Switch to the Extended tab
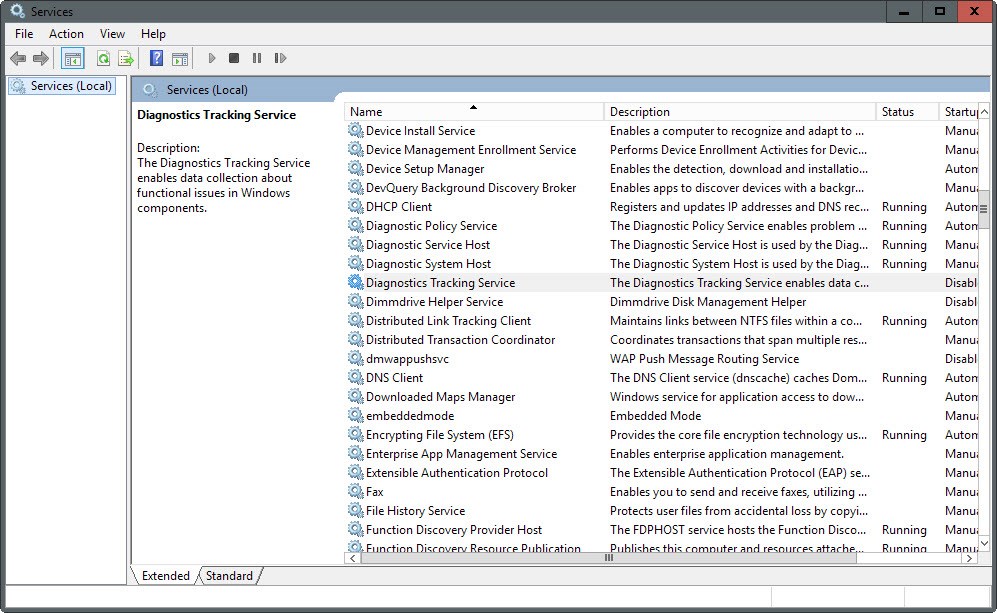This screenshot has width=997, height=613. pos(165,575)
